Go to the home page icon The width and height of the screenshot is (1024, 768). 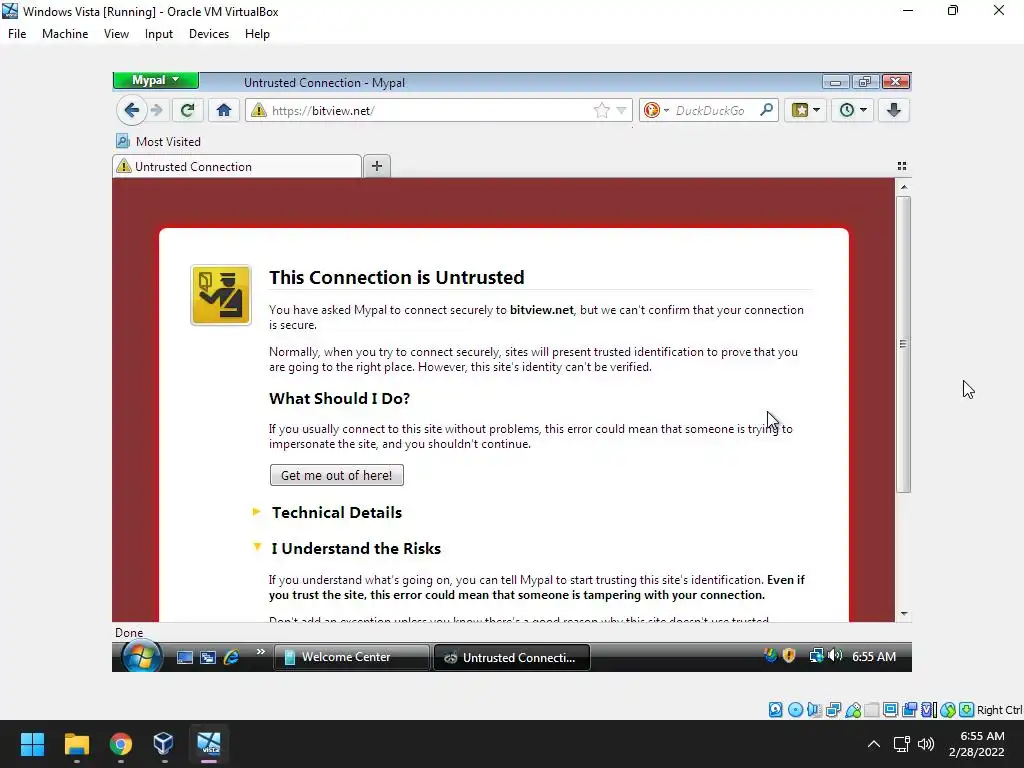tap(223, 110)
